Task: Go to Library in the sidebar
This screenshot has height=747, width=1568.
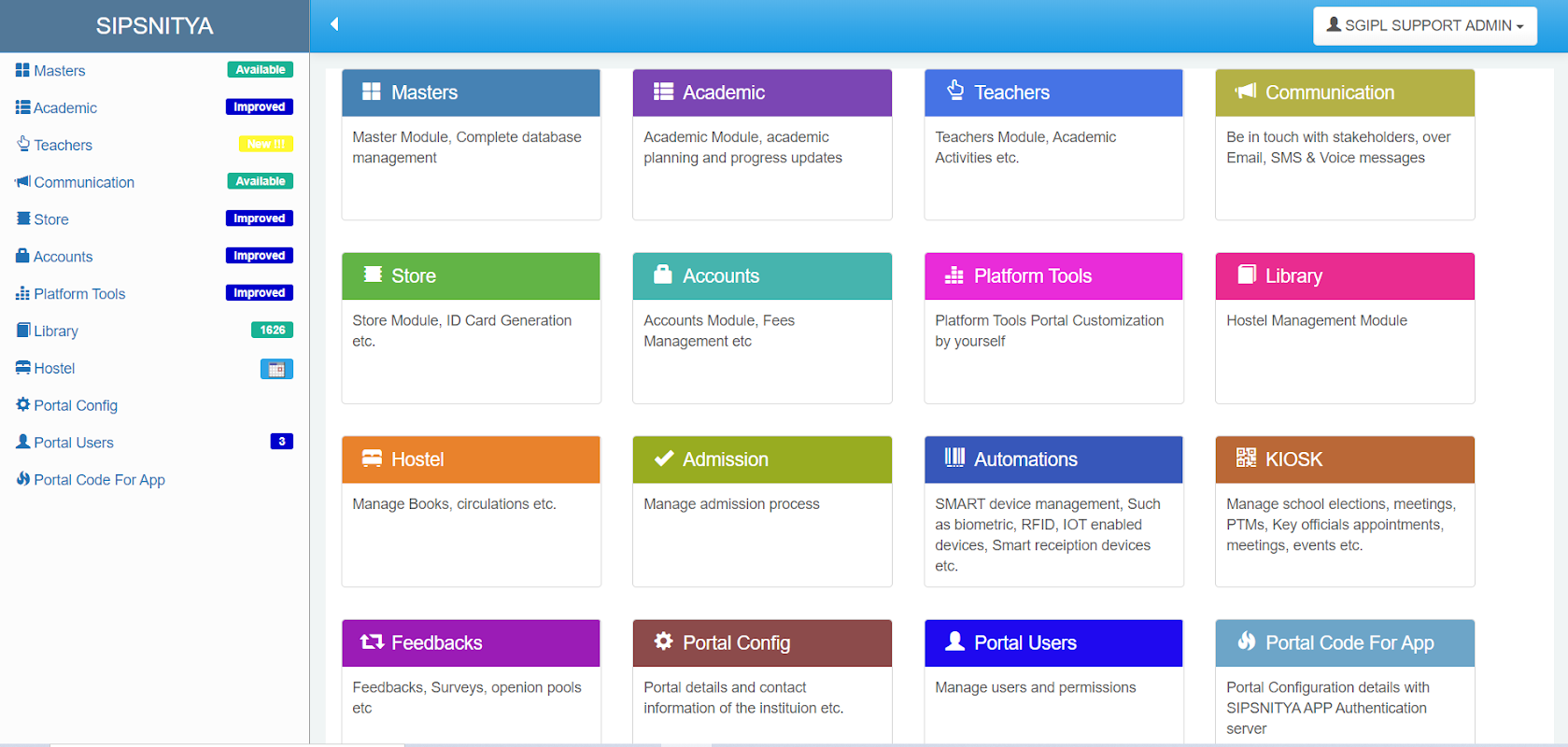Action: tap(56, 331)
